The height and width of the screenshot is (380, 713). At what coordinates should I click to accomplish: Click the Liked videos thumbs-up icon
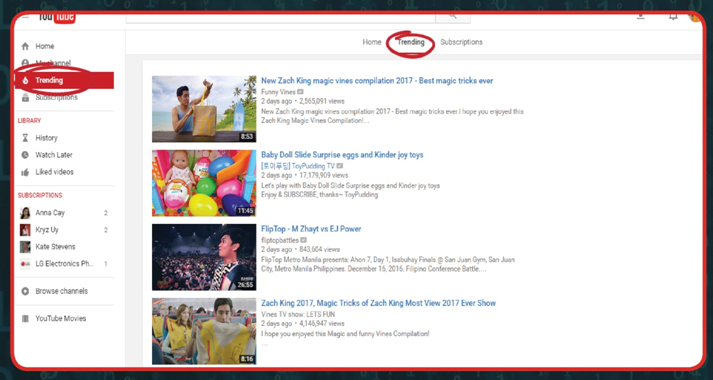click(x=25, y=172)
